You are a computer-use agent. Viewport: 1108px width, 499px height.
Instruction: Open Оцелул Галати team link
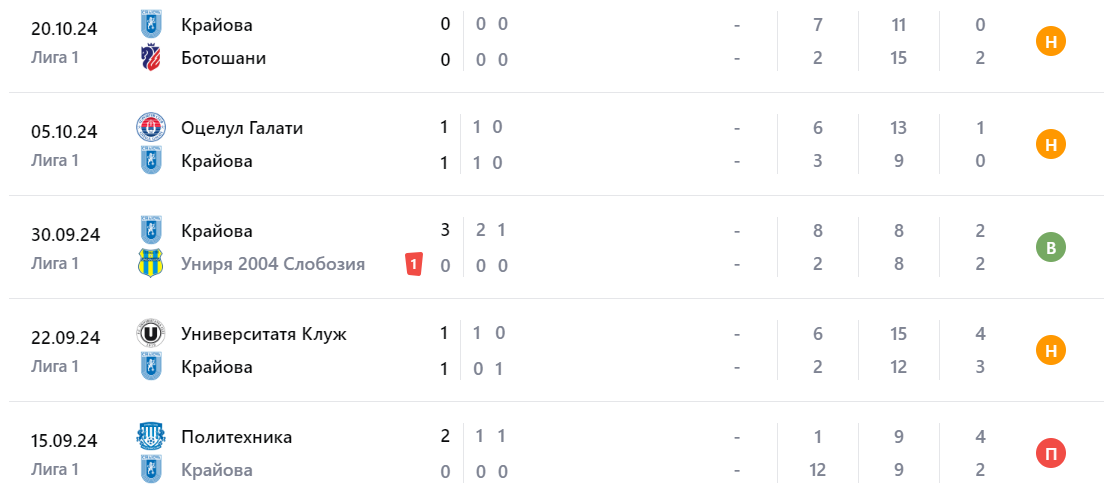tap(242, 128)
